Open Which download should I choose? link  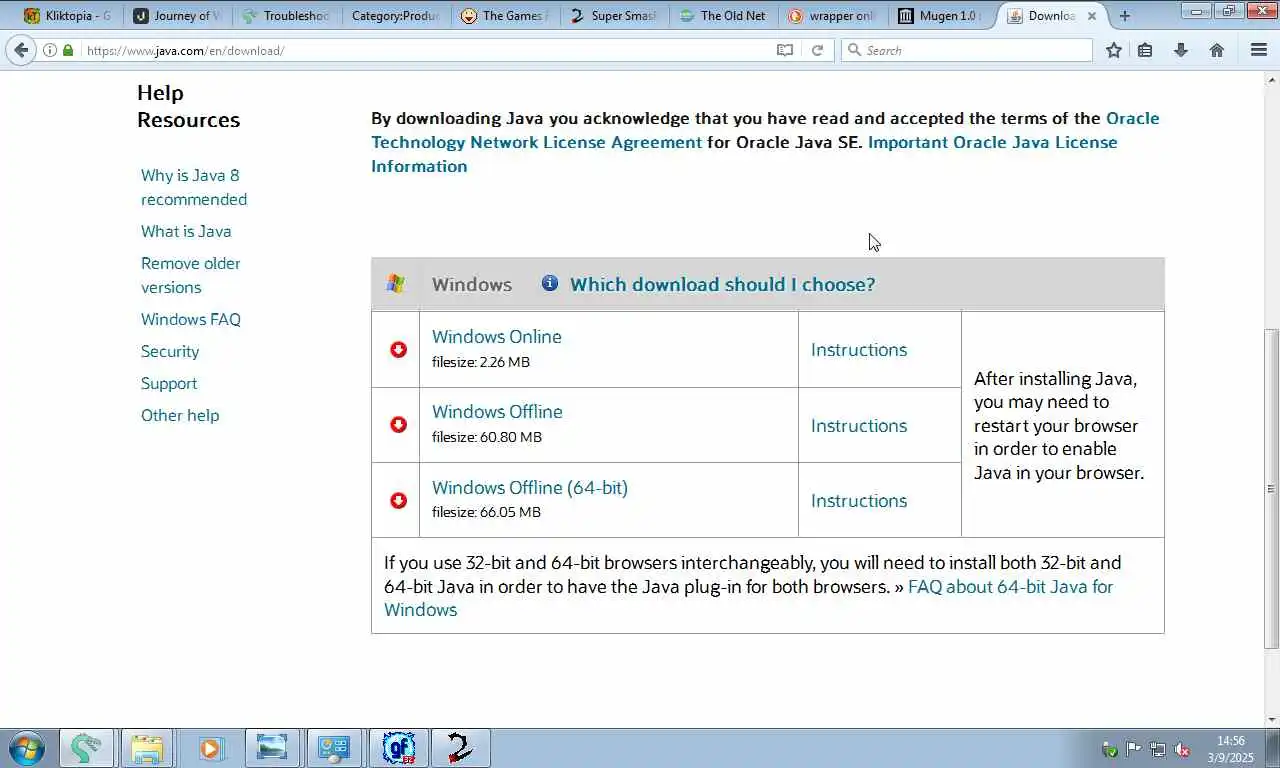(722, 285)
